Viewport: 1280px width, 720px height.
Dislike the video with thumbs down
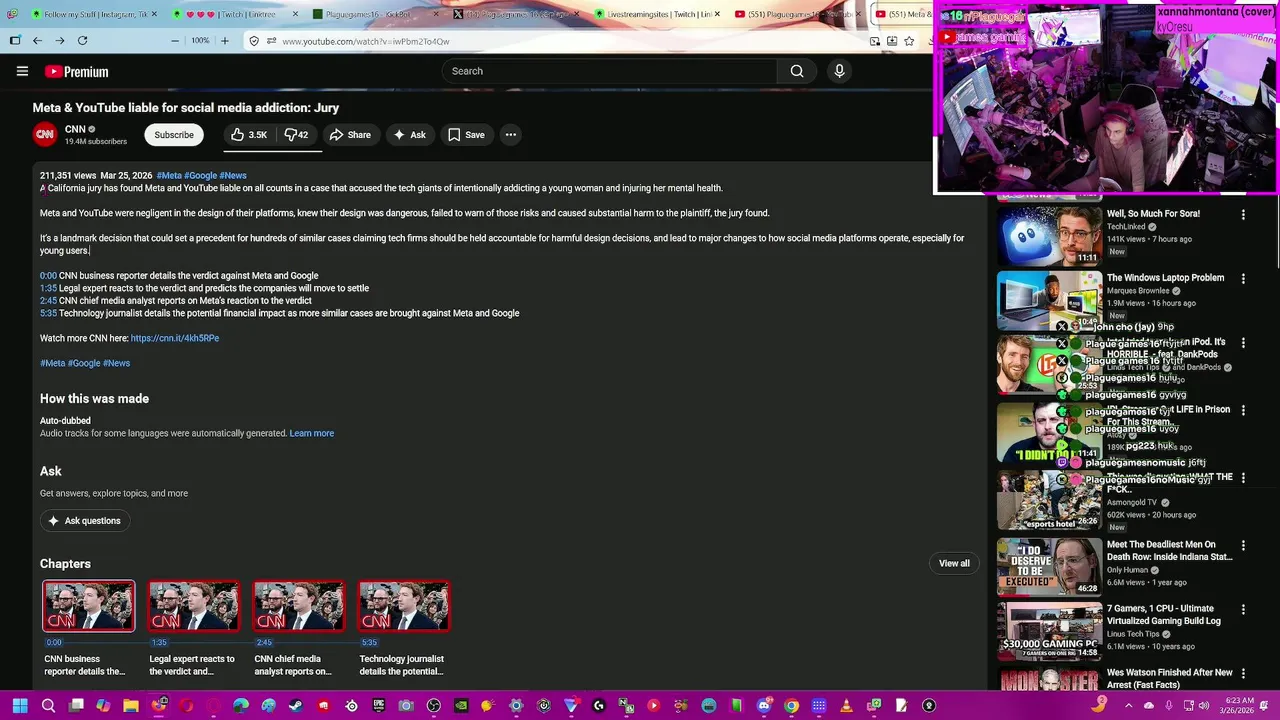296,135
